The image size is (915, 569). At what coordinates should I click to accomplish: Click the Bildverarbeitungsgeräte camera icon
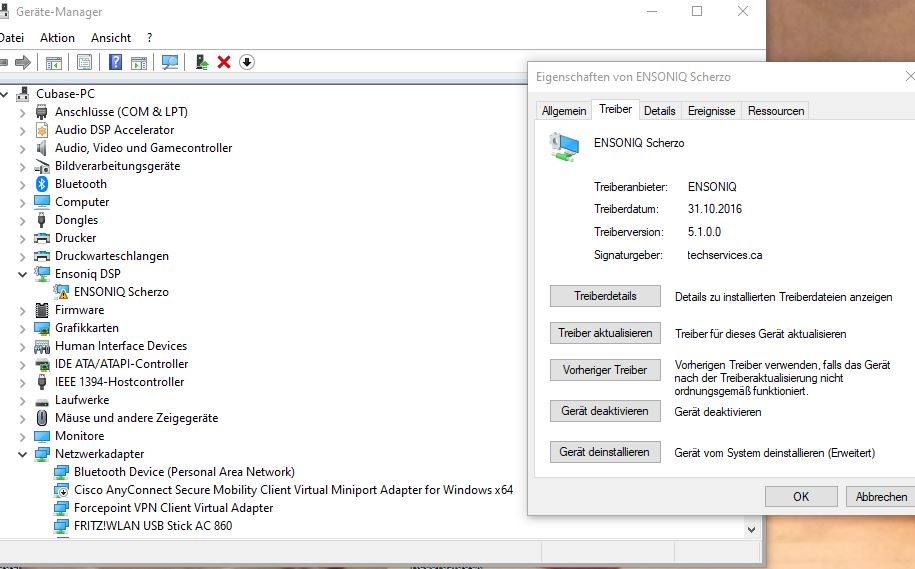(x=42, y=166)
